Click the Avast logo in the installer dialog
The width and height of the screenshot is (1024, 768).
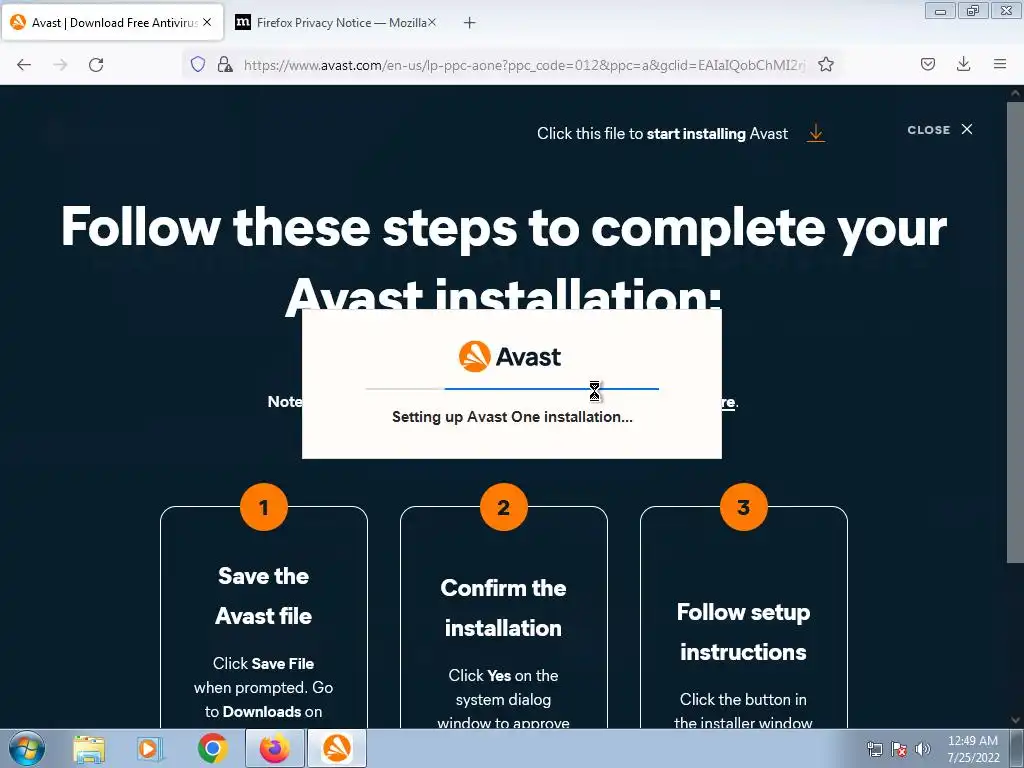510,357
